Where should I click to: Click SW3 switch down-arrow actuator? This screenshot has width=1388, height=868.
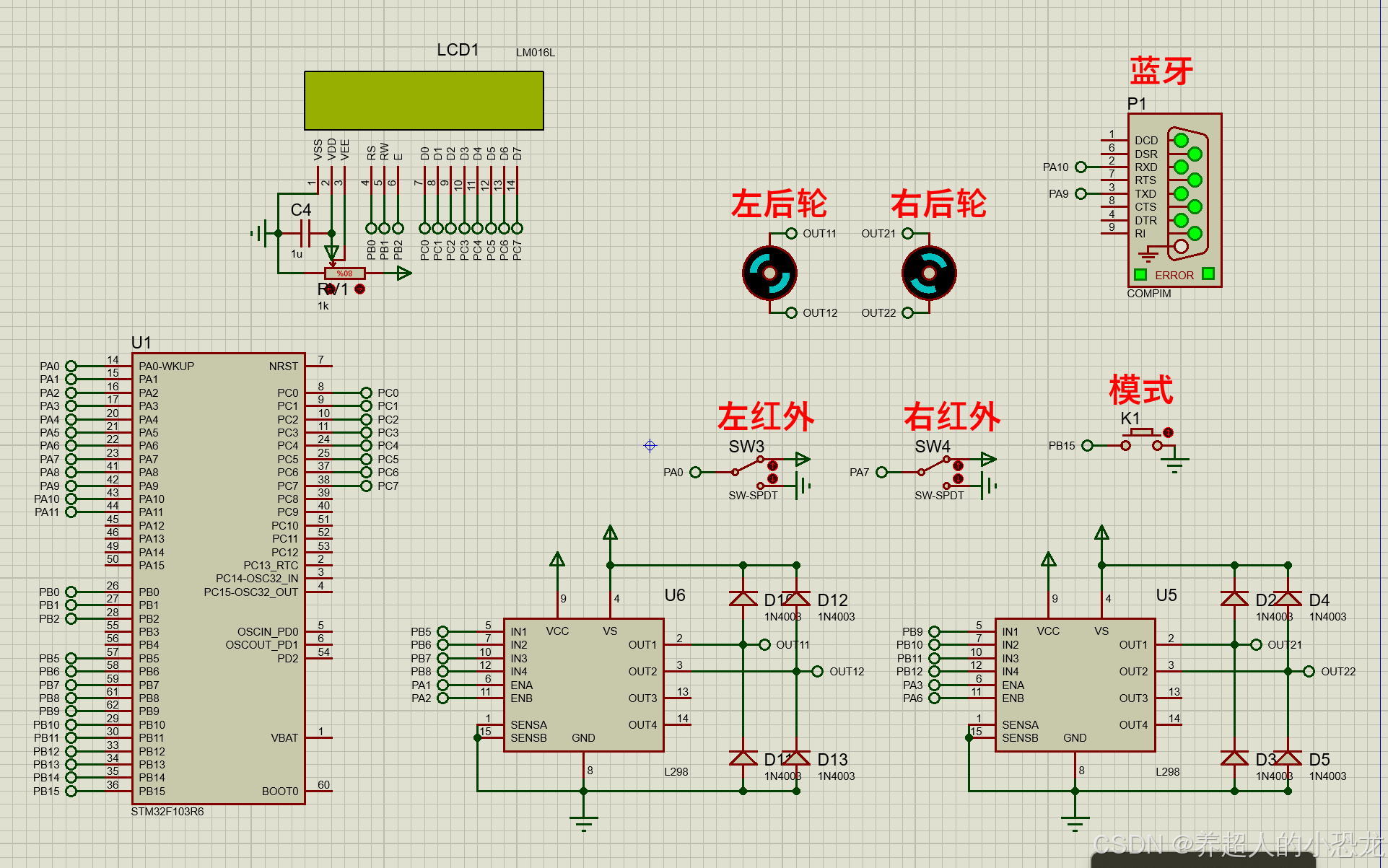point(772,479)
